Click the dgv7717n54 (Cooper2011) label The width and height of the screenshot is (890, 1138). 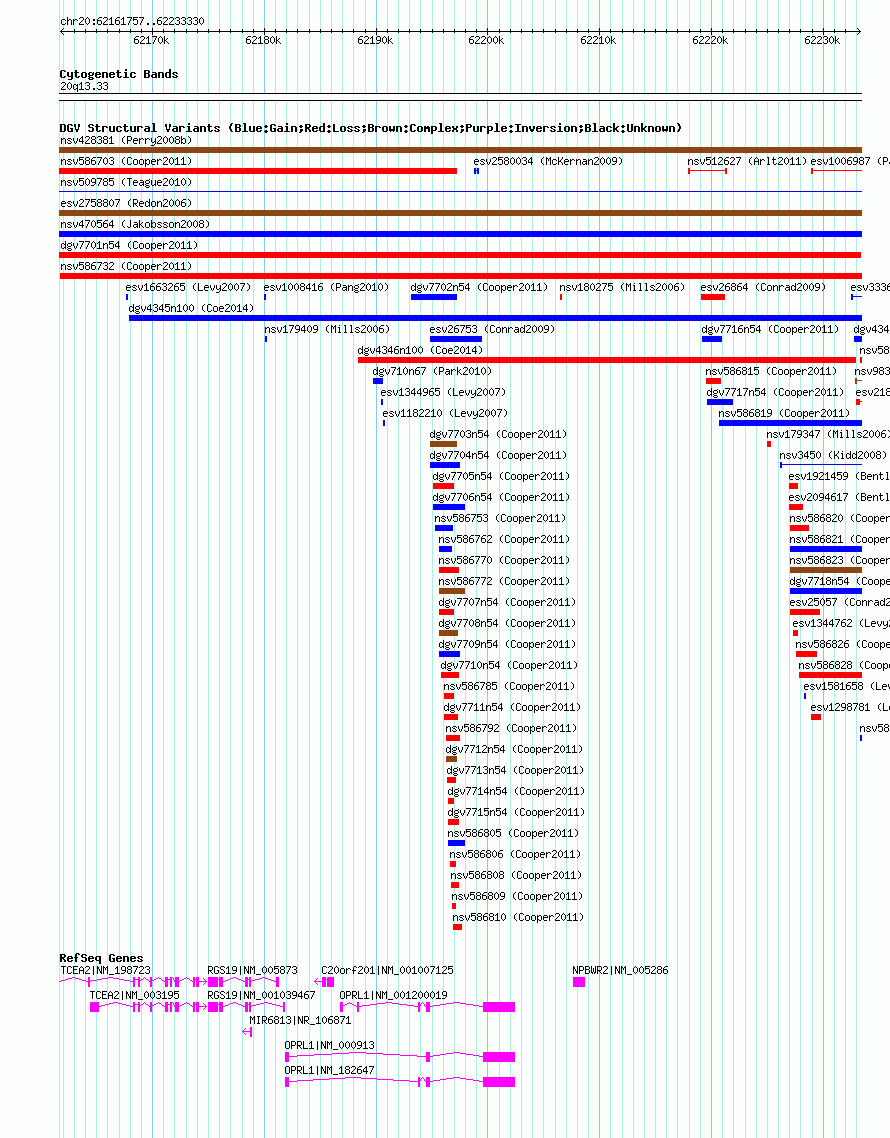click(x=775, y=393)
